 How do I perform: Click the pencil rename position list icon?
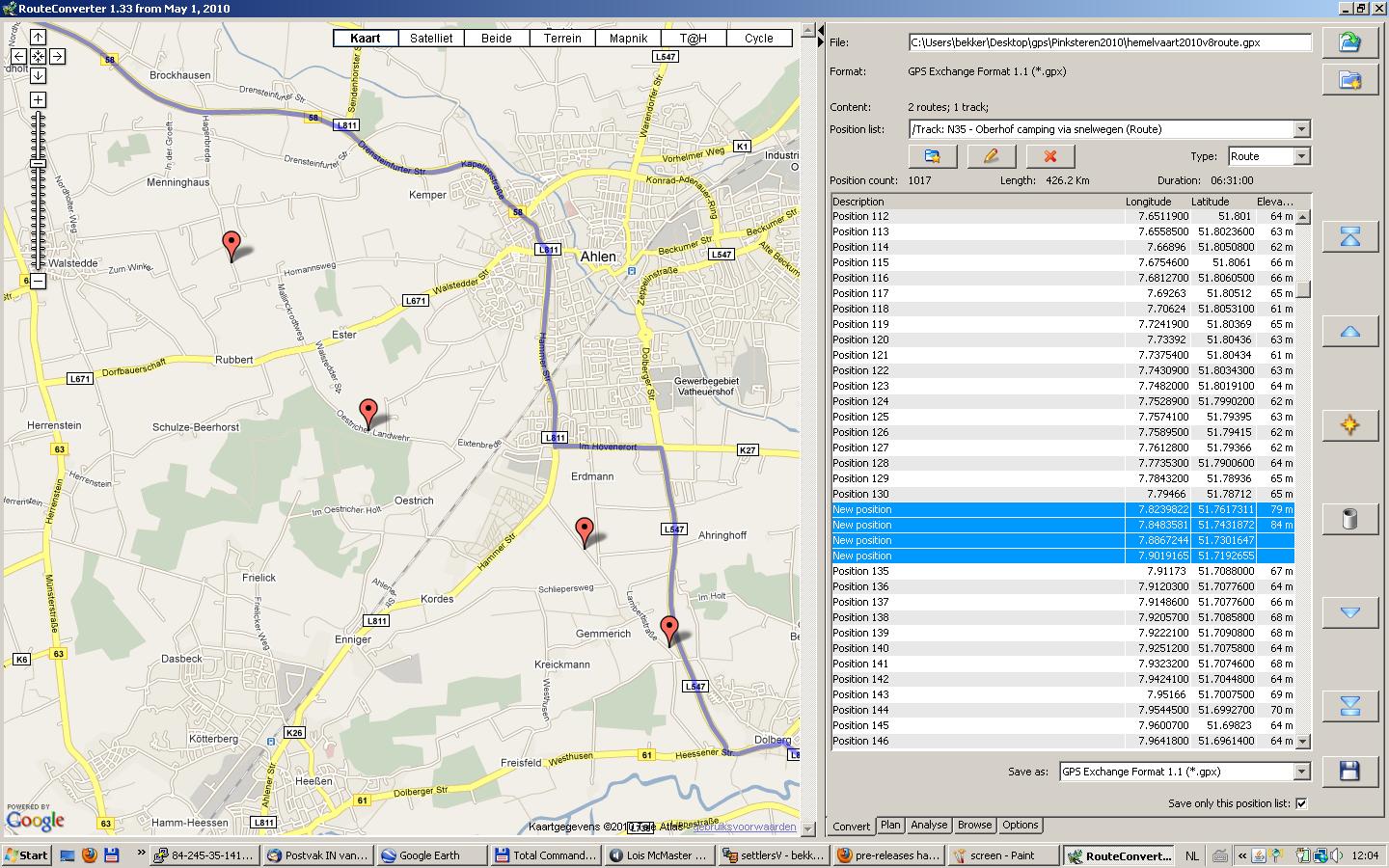tap(991, 156)
